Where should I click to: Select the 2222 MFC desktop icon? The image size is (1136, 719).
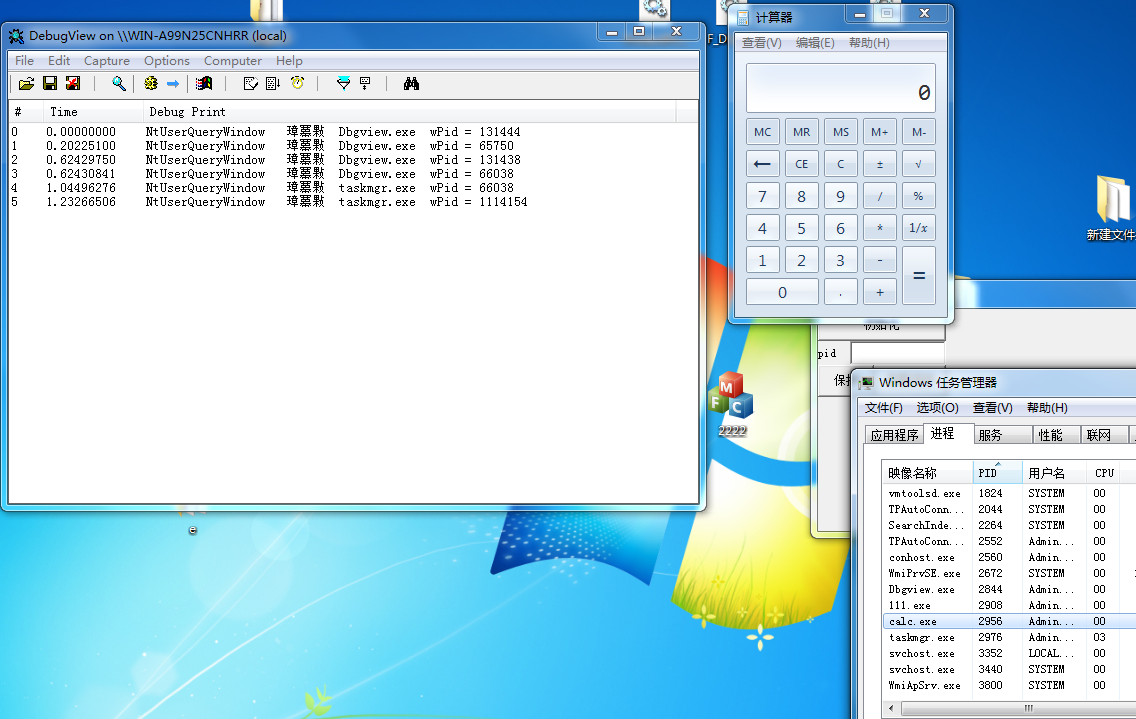tap(732, 404)
